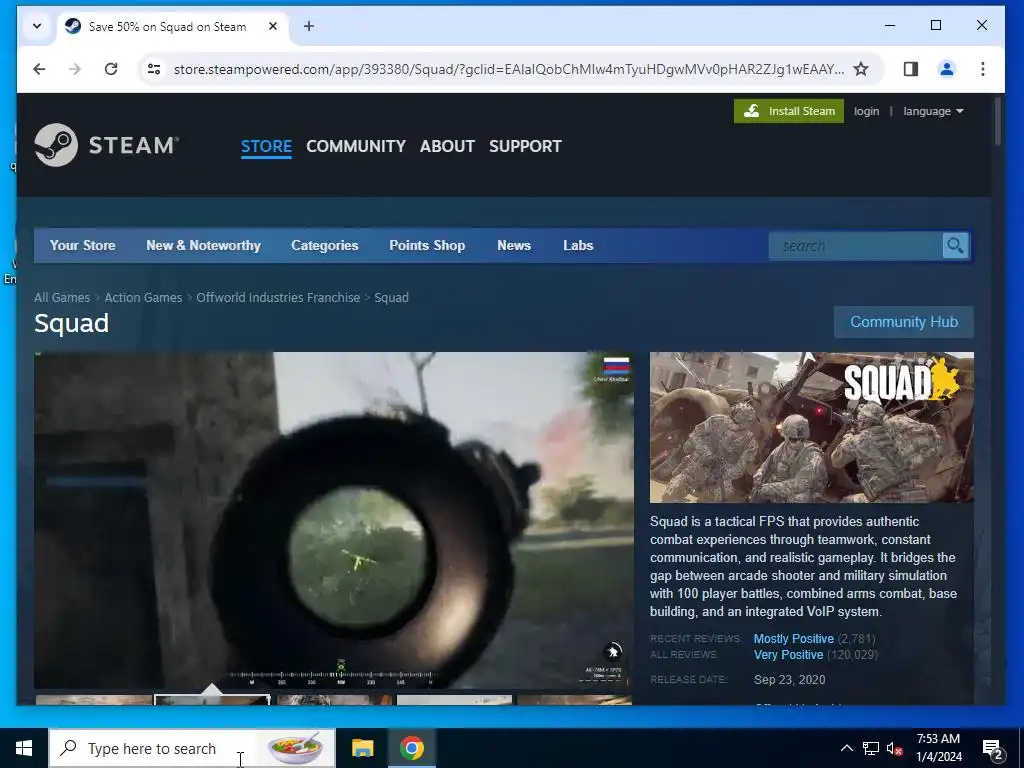The width and height of the screenshot is (1024, 768).
Task: Click Offworld Industries Franchise breadcrumb
Action: pyautogui.click(x=278, y=298)
